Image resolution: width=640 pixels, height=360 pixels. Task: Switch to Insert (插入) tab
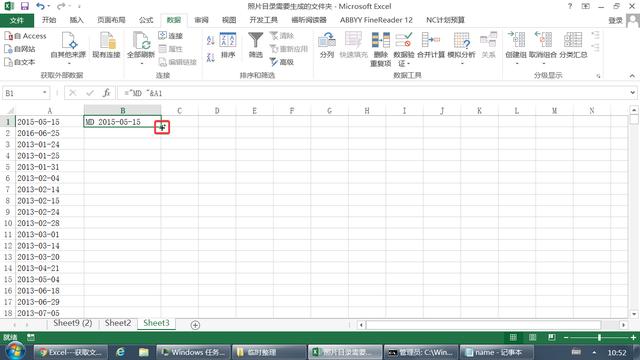pos(76,20)
